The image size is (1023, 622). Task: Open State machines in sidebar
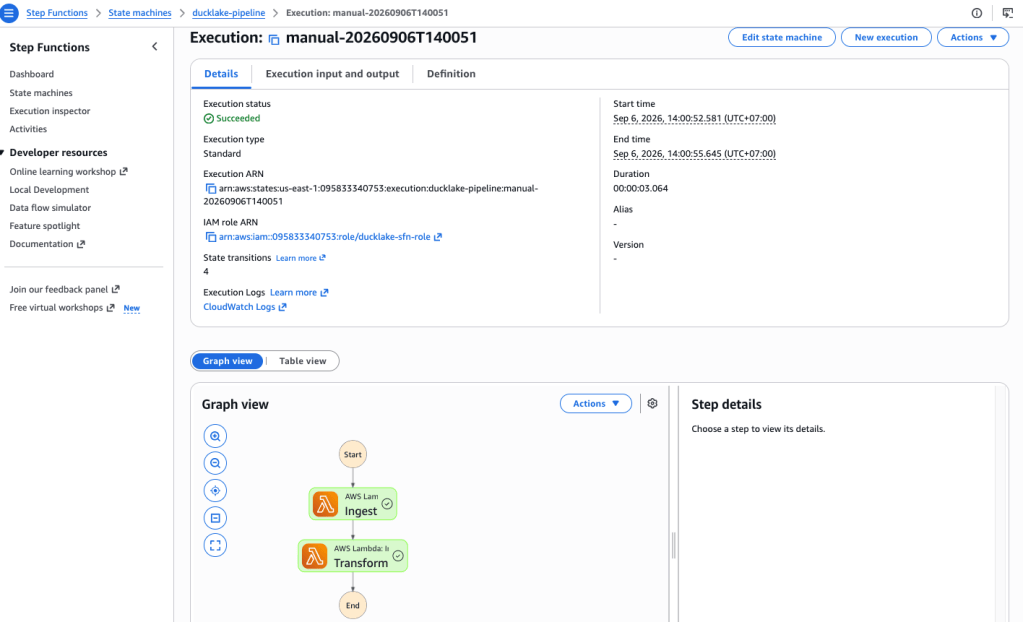click(x=40, y=93)
